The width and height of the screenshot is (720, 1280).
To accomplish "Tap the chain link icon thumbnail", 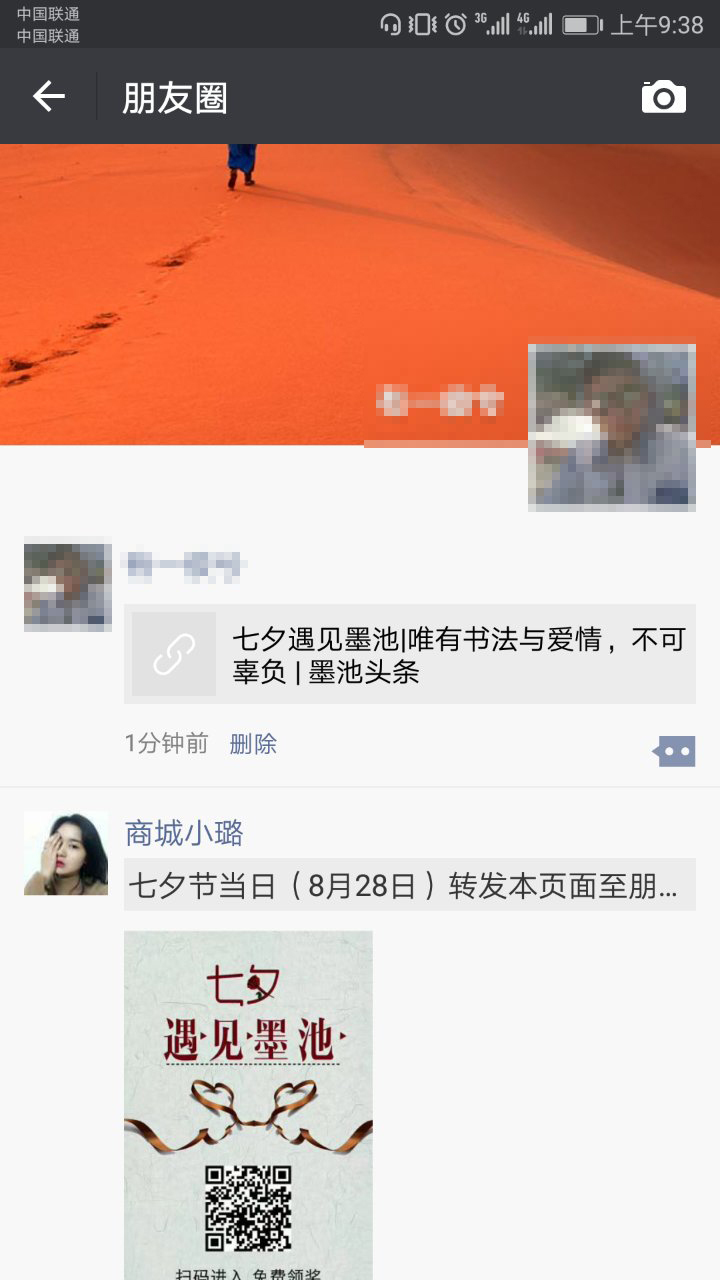I will pos(174,654).
